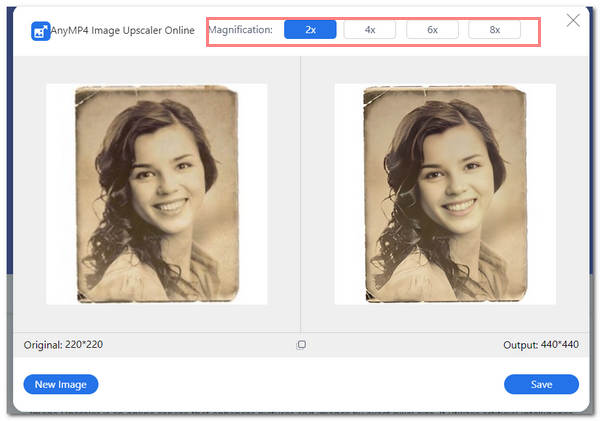The image size is (600, 421).
Task: Set magnification to 8x
Action: point(494,29)
